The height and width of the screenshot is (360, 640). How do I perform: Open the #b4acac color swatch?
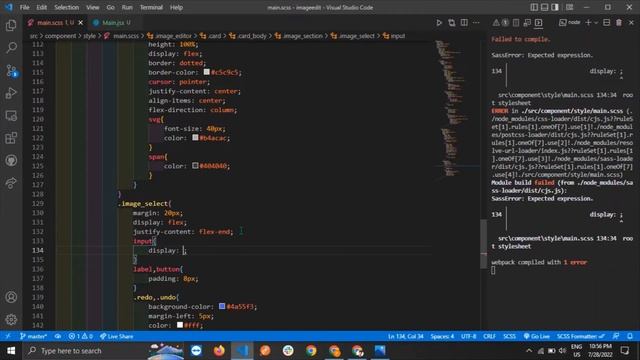pos(195,138)
